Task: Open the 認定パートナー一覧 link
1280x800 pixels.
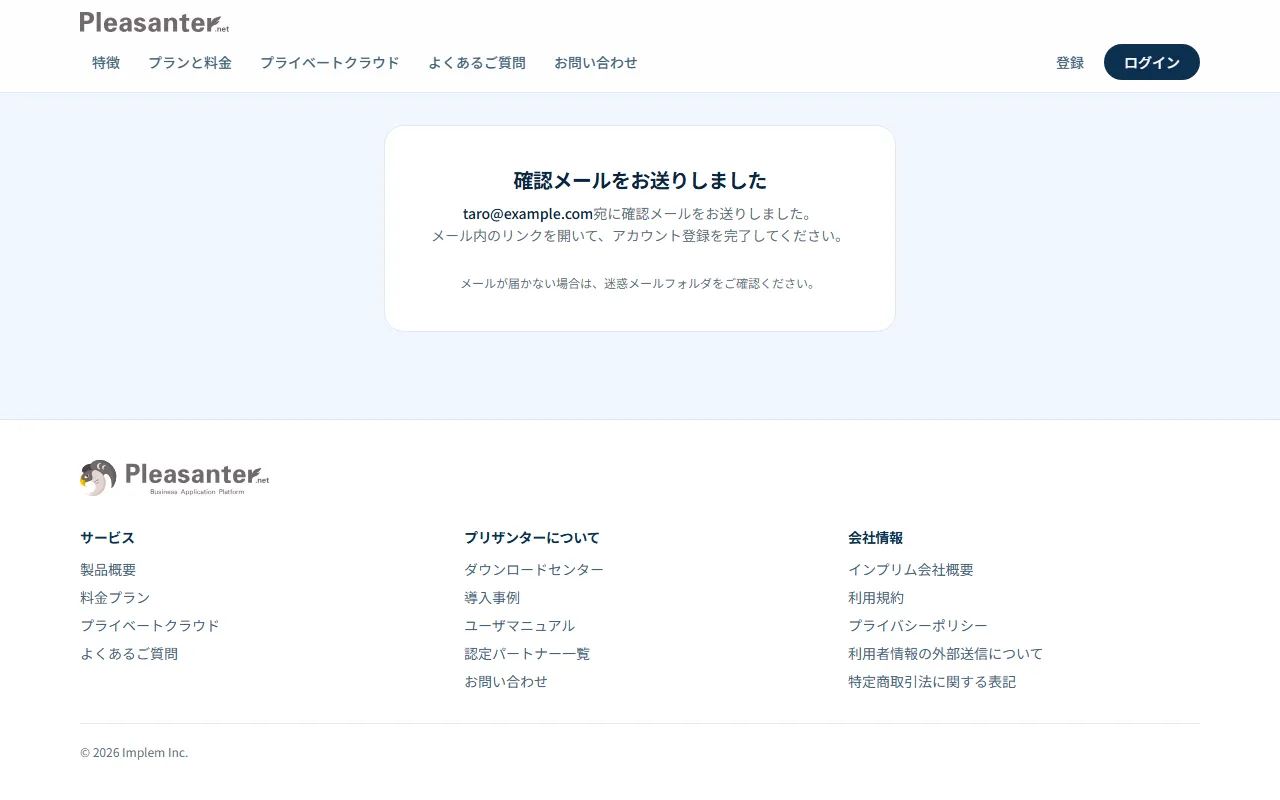Action: click(x=527, y=654)
